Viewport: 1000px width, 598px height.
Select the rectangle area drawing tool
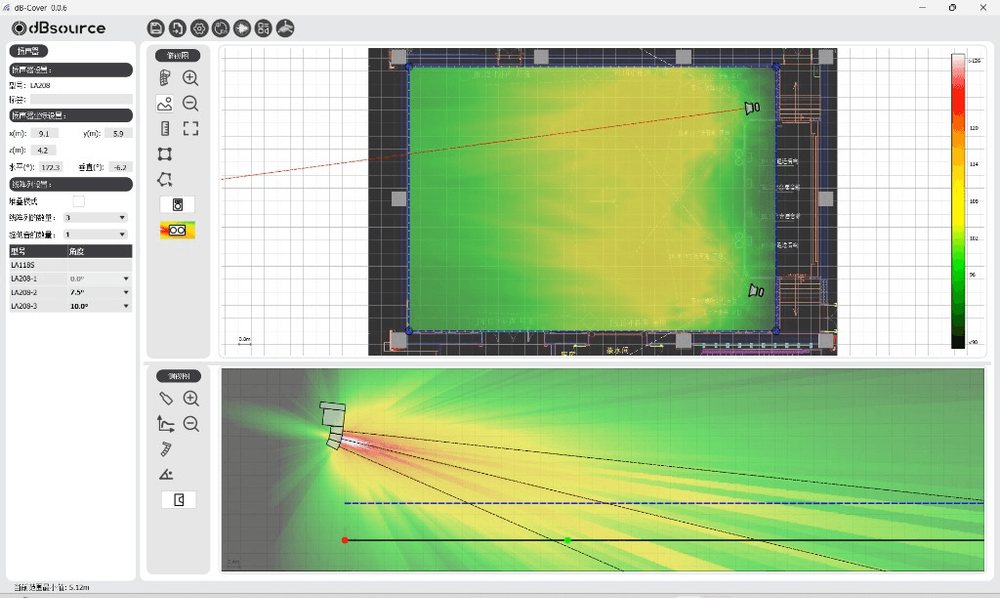(165, 154)
